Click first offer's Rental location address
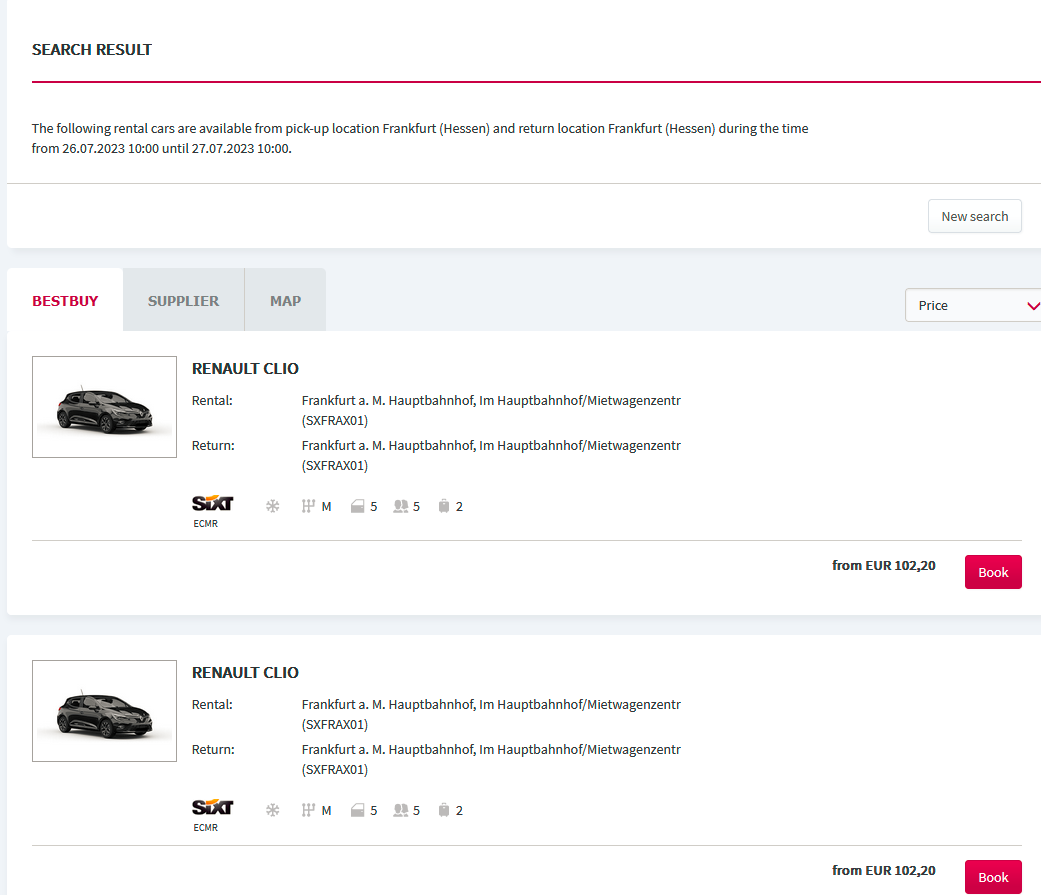This screenshot has height=895, width=1041. click(x=491, y=410)
